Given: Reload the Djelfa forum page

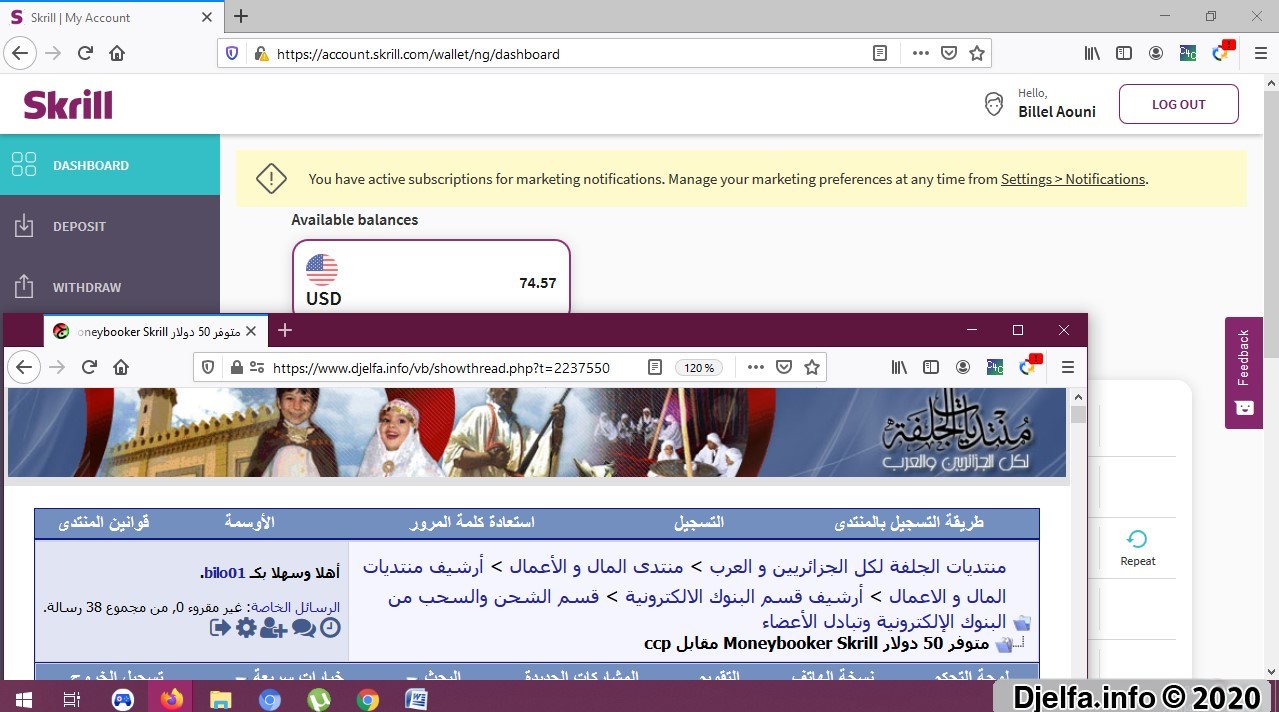Looking at the screenshot, I should tap(89, 367).
